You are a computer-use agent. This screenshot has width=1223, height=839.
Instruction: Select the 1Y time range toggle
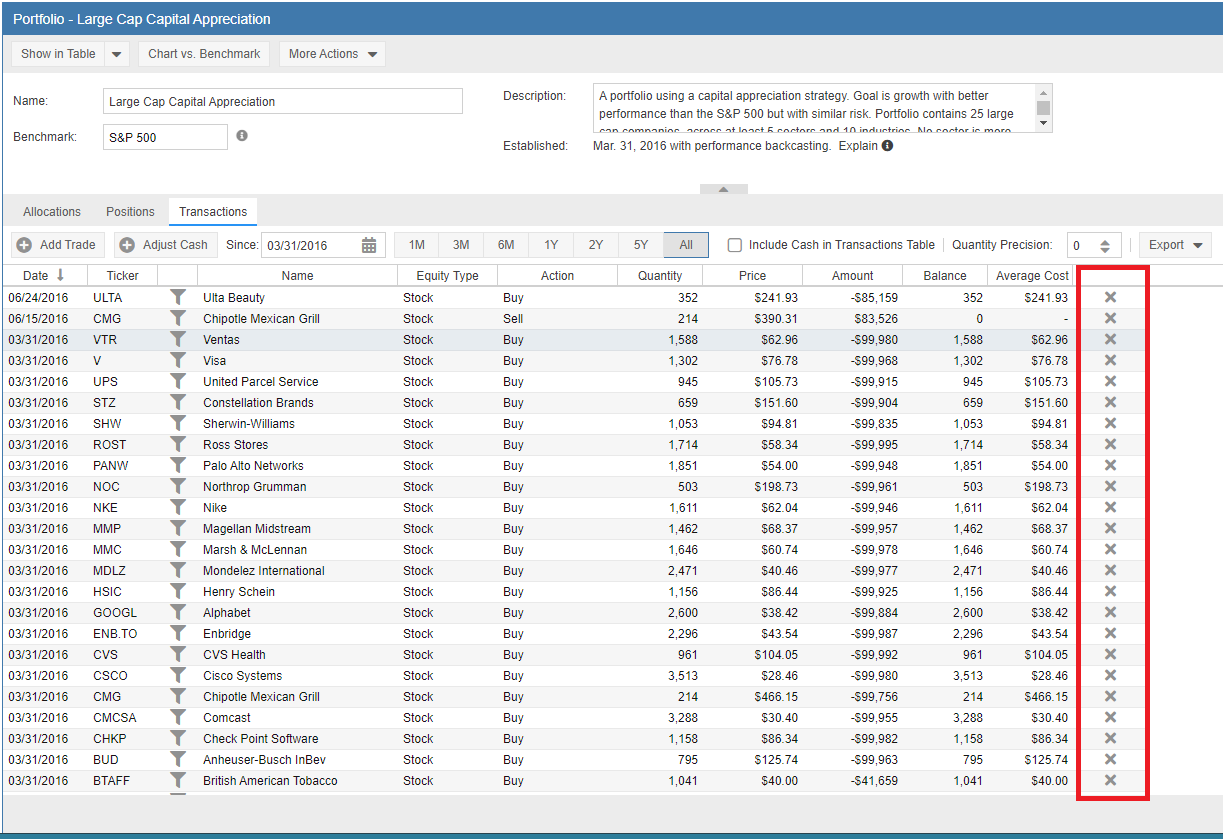pos(551,245)
